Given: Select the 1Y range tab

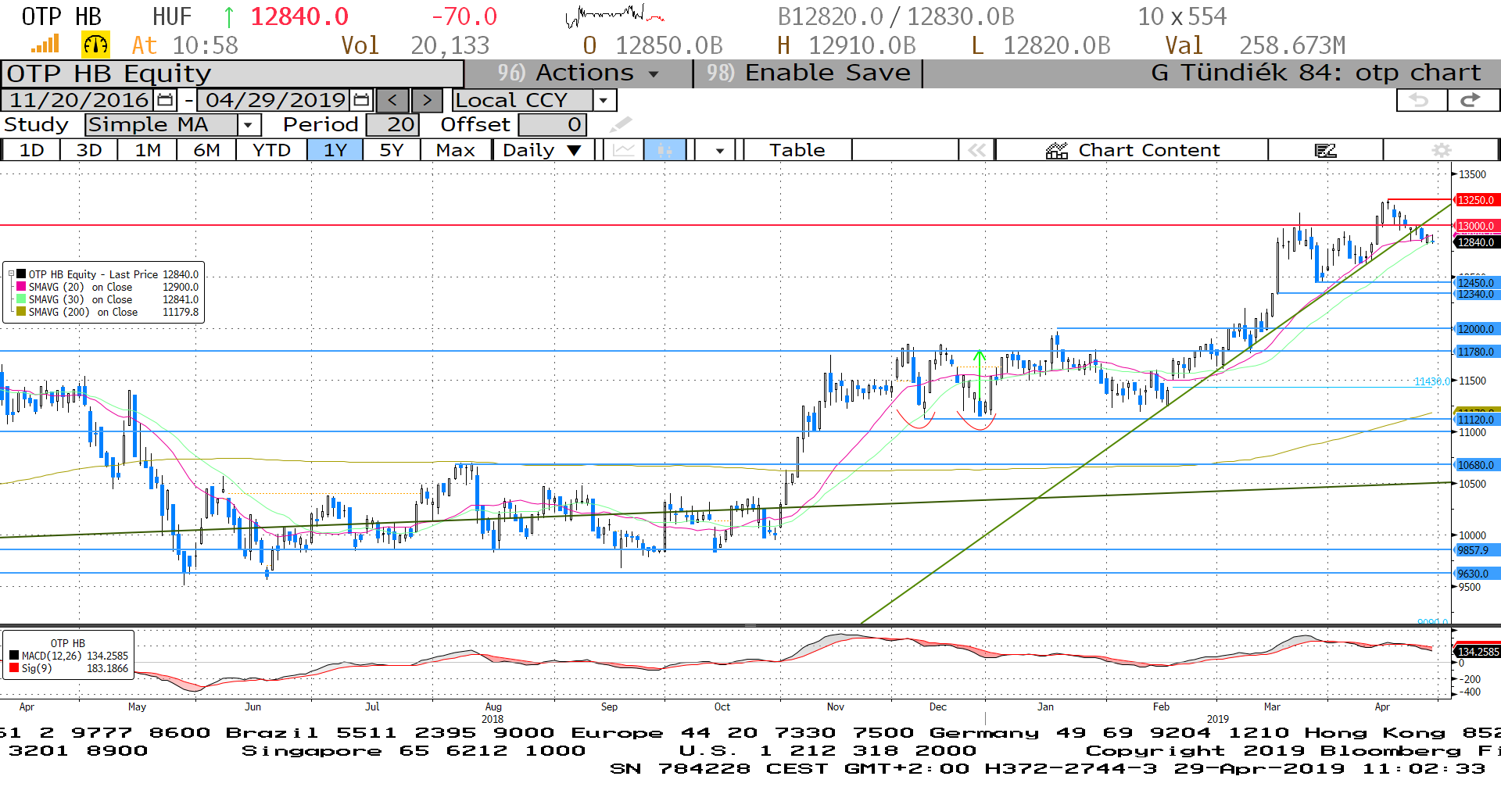Looking at the screenshot, I should (335, 150).
